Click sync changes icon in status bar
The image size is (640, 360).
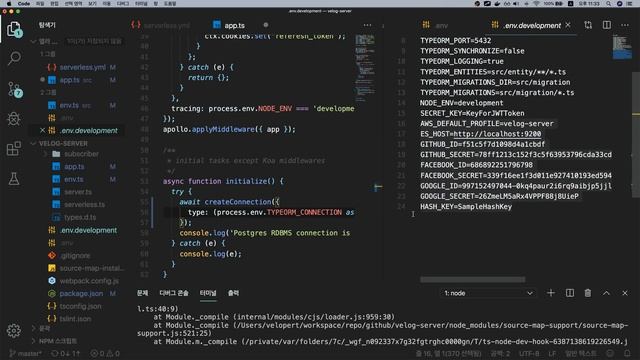point(66,353)
